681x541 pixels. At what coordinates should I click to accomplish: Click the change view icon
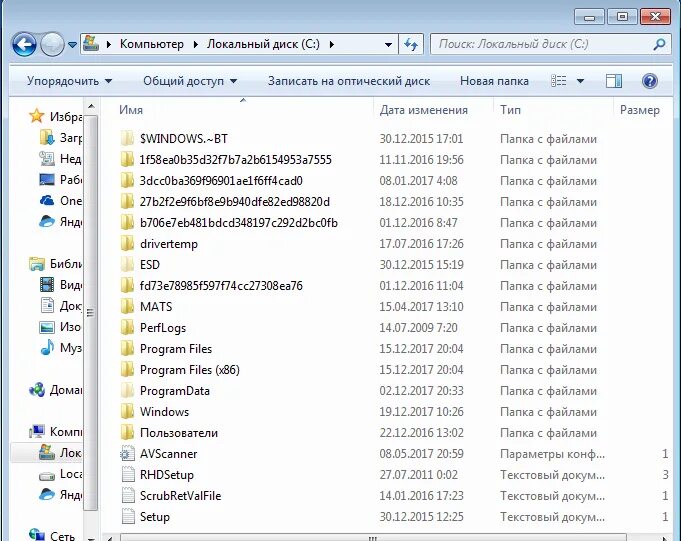[x=559, y=81]
